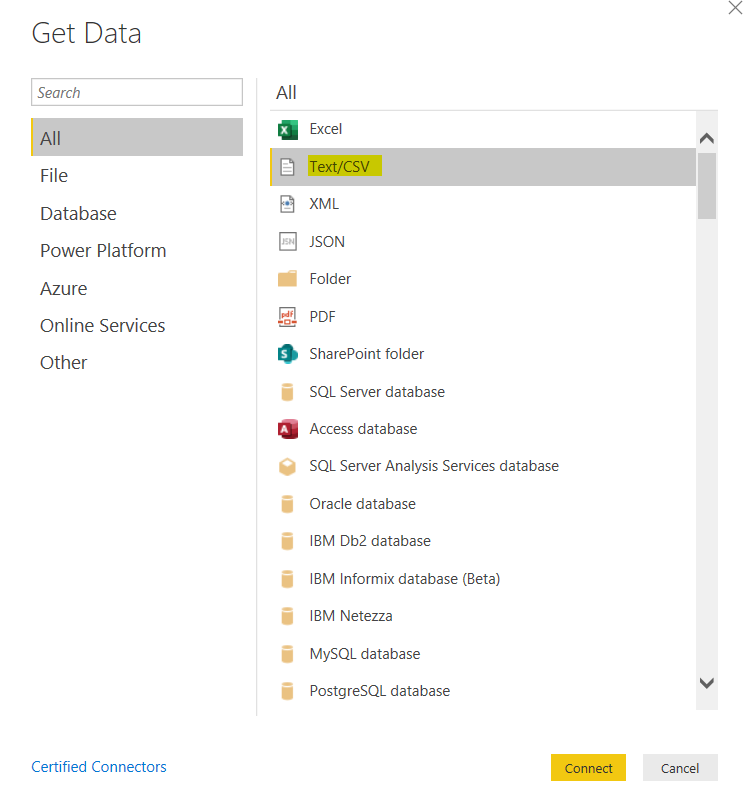748x791 pixels.
Task: Select the PDF connector icon
Action: tap(288, 317)
